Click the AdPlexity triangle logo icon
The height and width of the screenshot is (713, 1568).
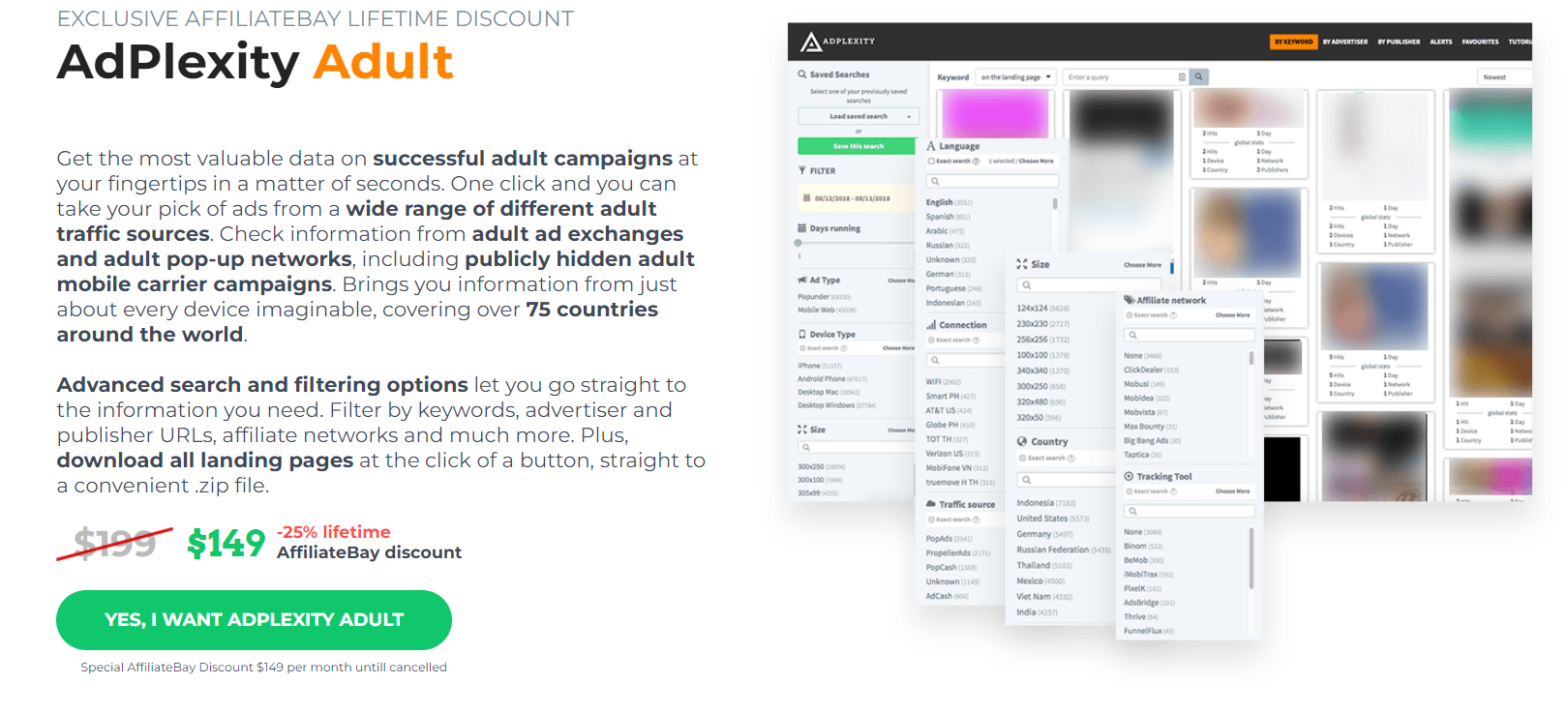[811, 42]
